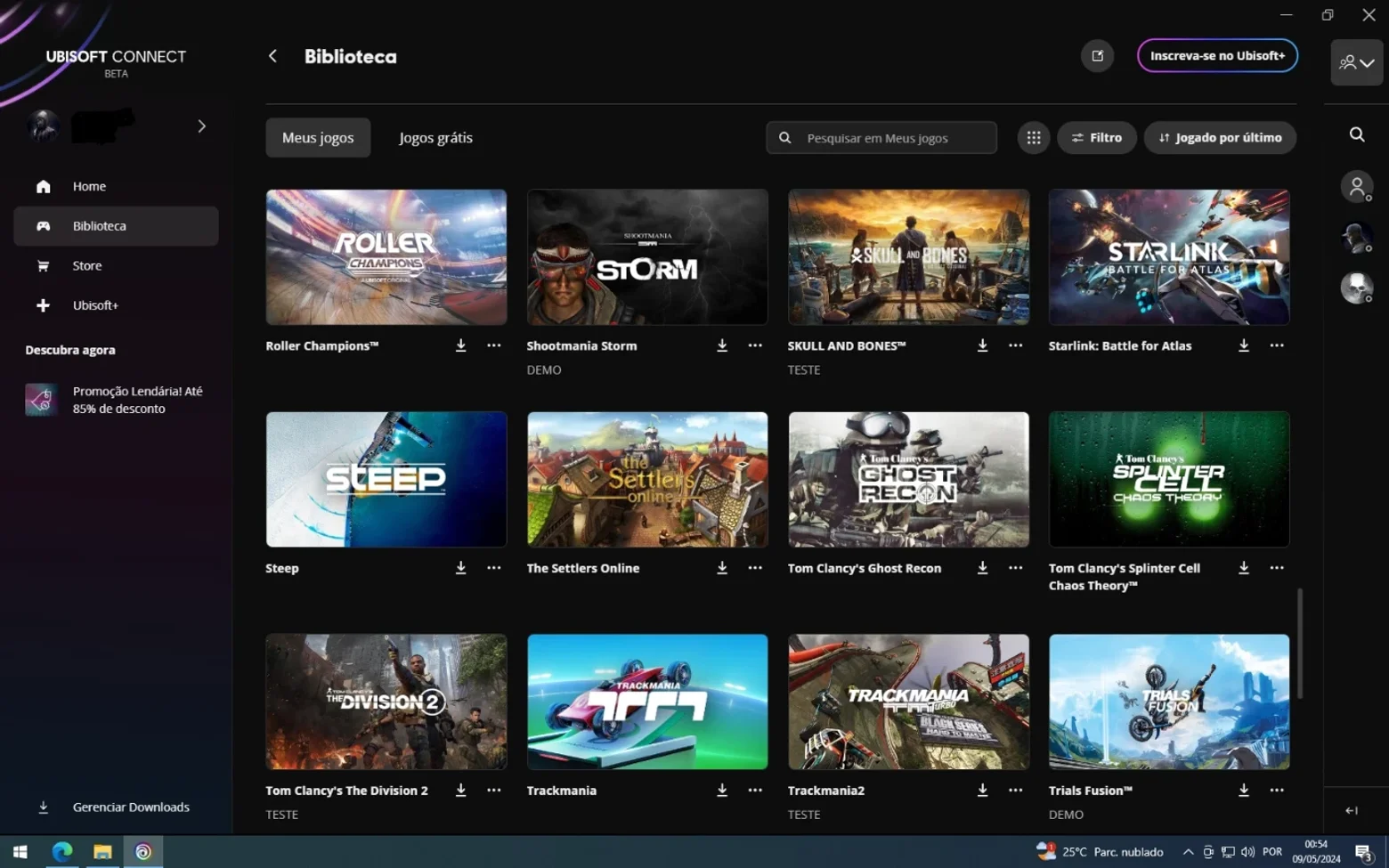Open the Promoção Lendária discount offer
Viewport: 1389px width, 868px height.
116,400
